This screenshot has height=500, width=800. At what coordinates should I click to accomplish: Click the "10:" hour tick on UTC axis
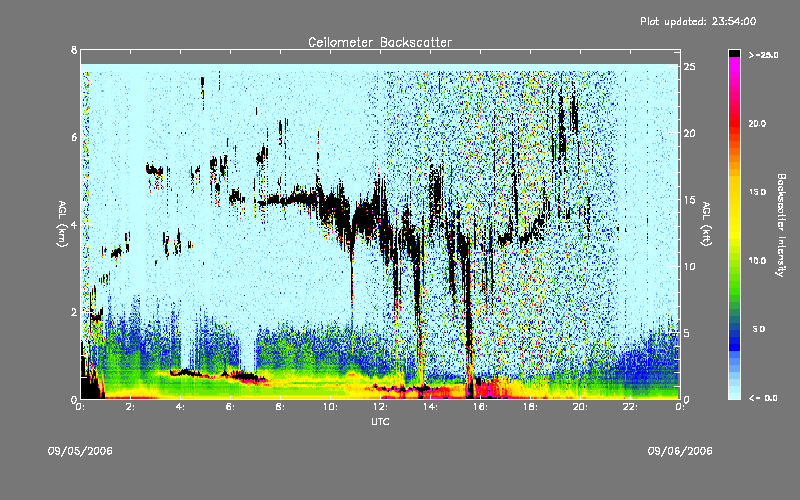[330, 407]
